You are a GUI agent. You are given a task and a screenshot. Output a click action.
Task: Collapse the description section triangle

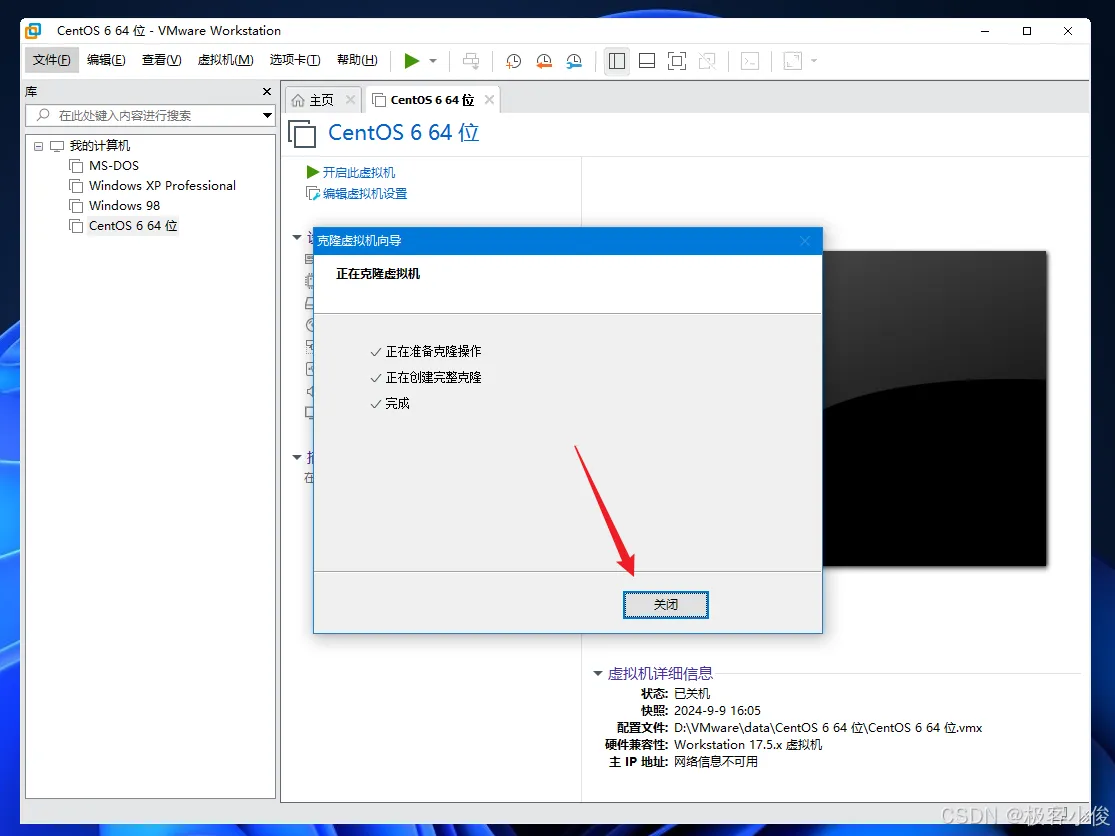pyautogui.click(x=297, y=457)
